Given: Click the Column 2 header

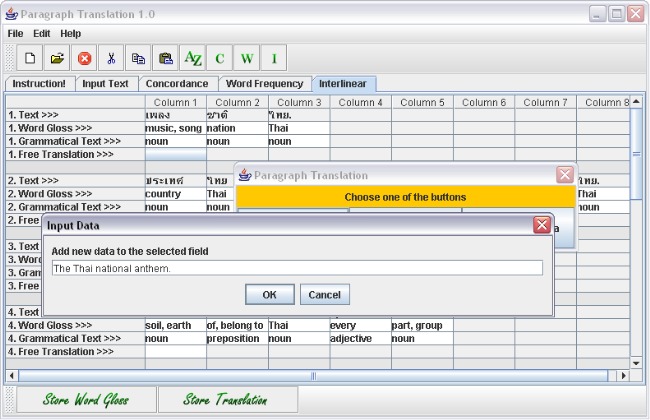Looking at the screenshot, I should [x=238, y=102].
